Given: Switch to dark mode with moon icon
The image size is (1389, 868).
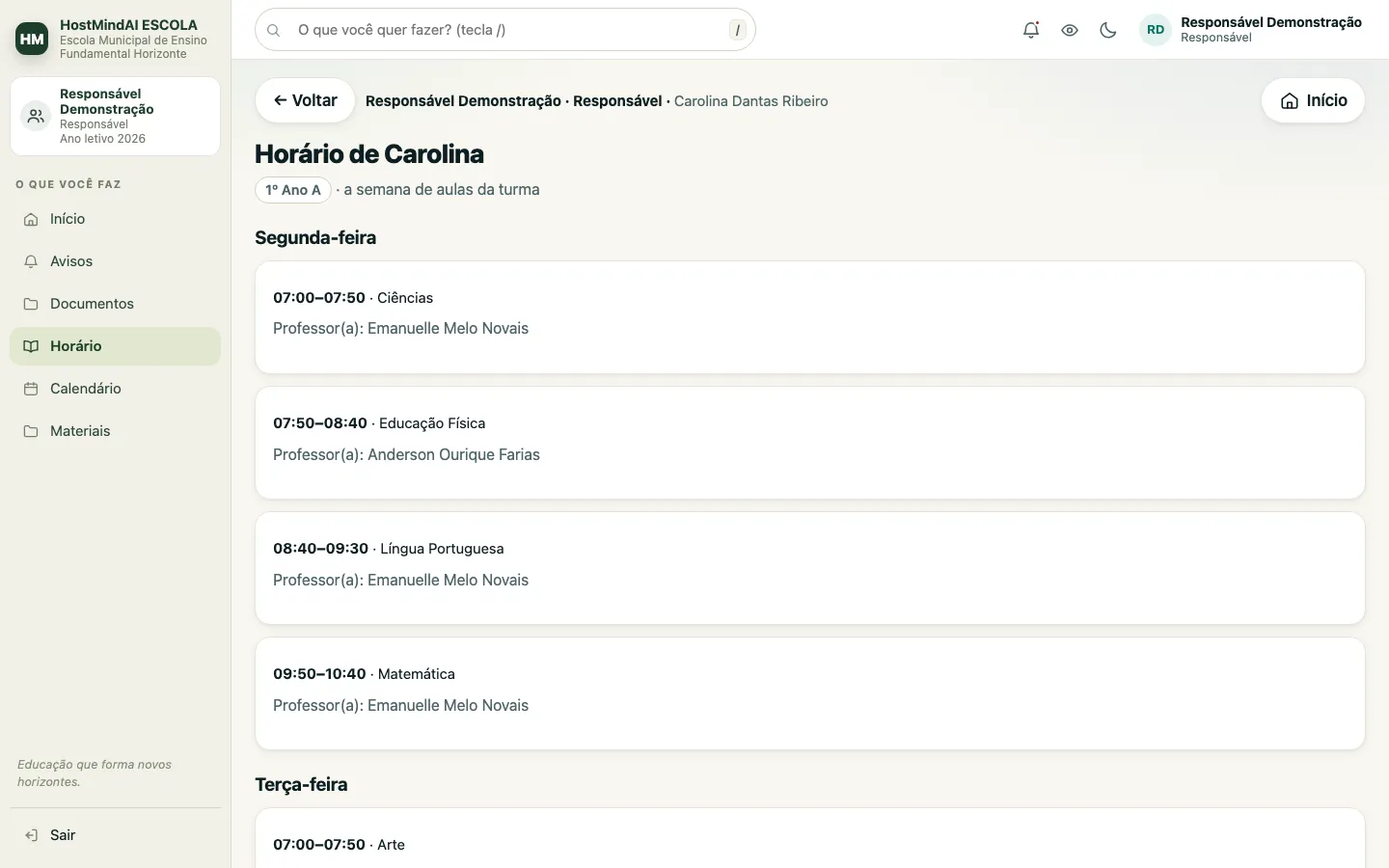Looking at the screenshot, I should (x=1108, y=30).
